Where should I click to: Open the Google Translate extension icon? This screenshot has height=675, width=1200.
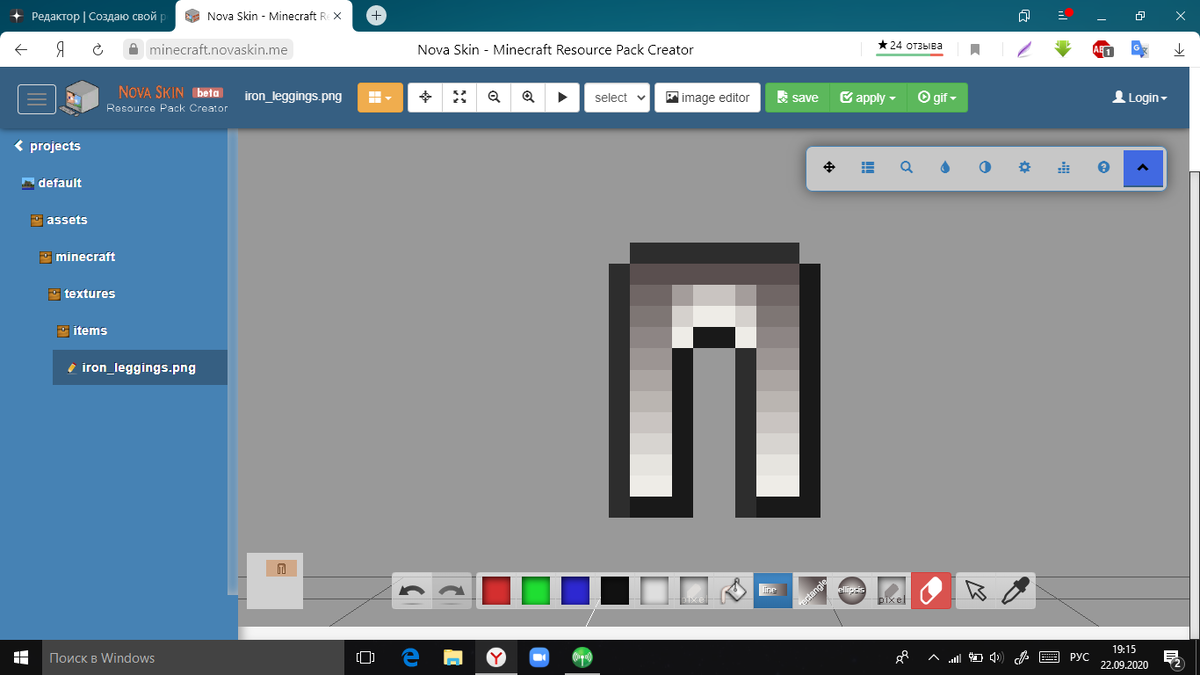1140,49
